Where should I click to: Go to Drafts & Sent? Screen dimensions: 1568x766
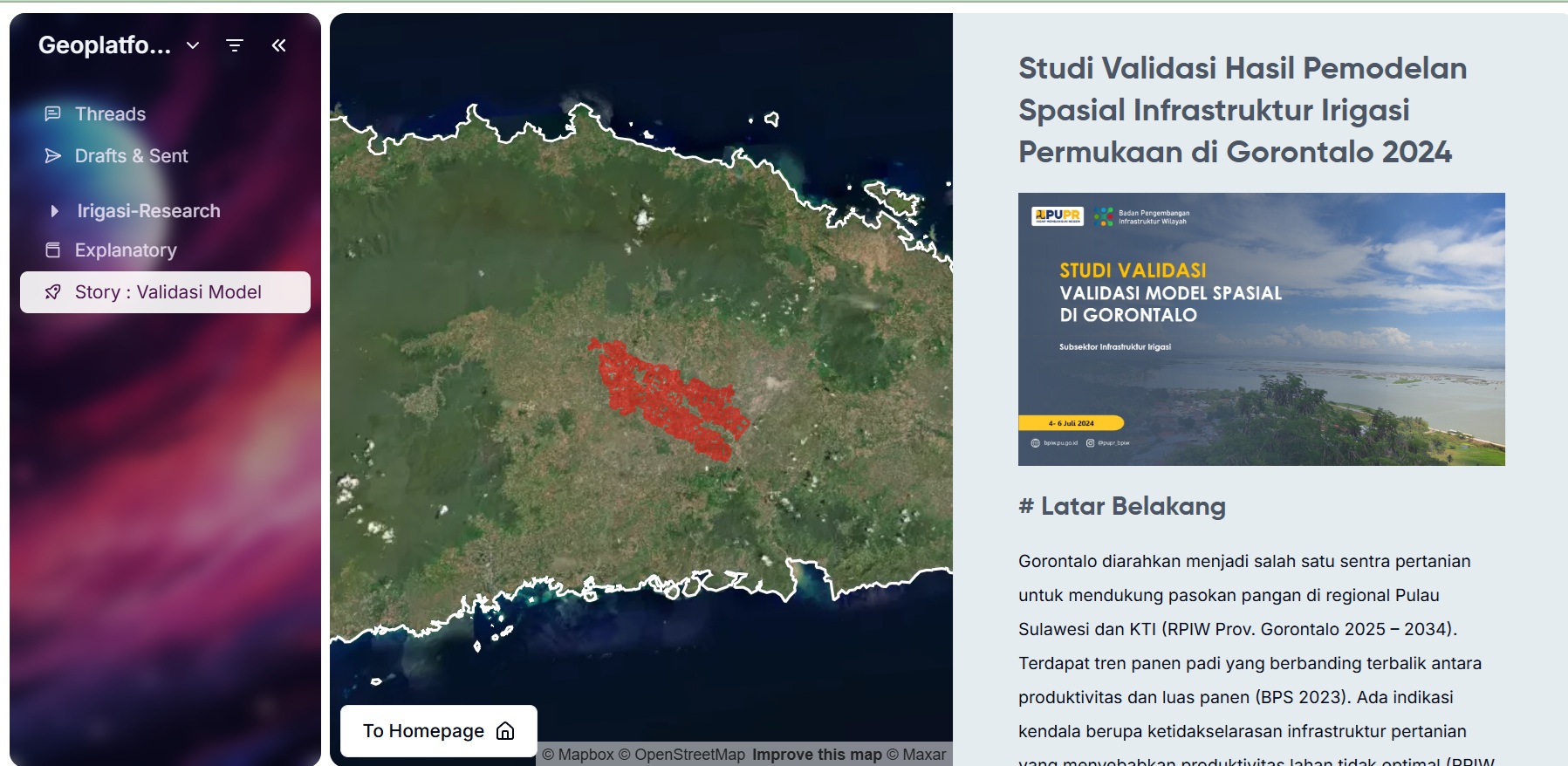click(132, 156)
